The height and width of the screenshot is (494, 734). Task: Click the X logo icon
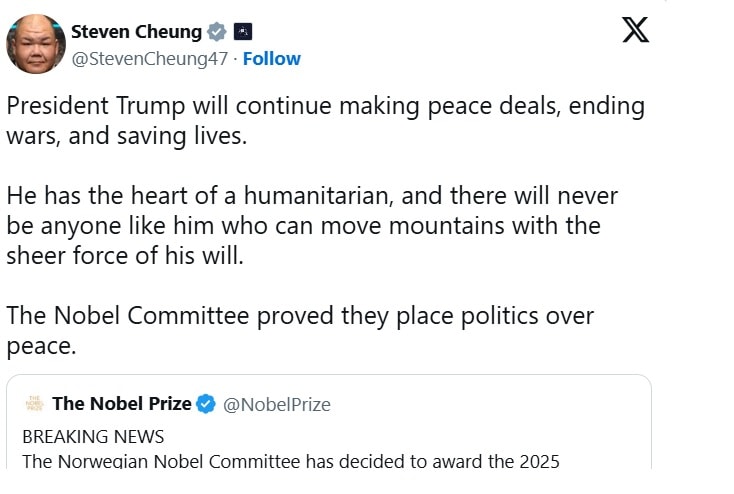[635, 30]
